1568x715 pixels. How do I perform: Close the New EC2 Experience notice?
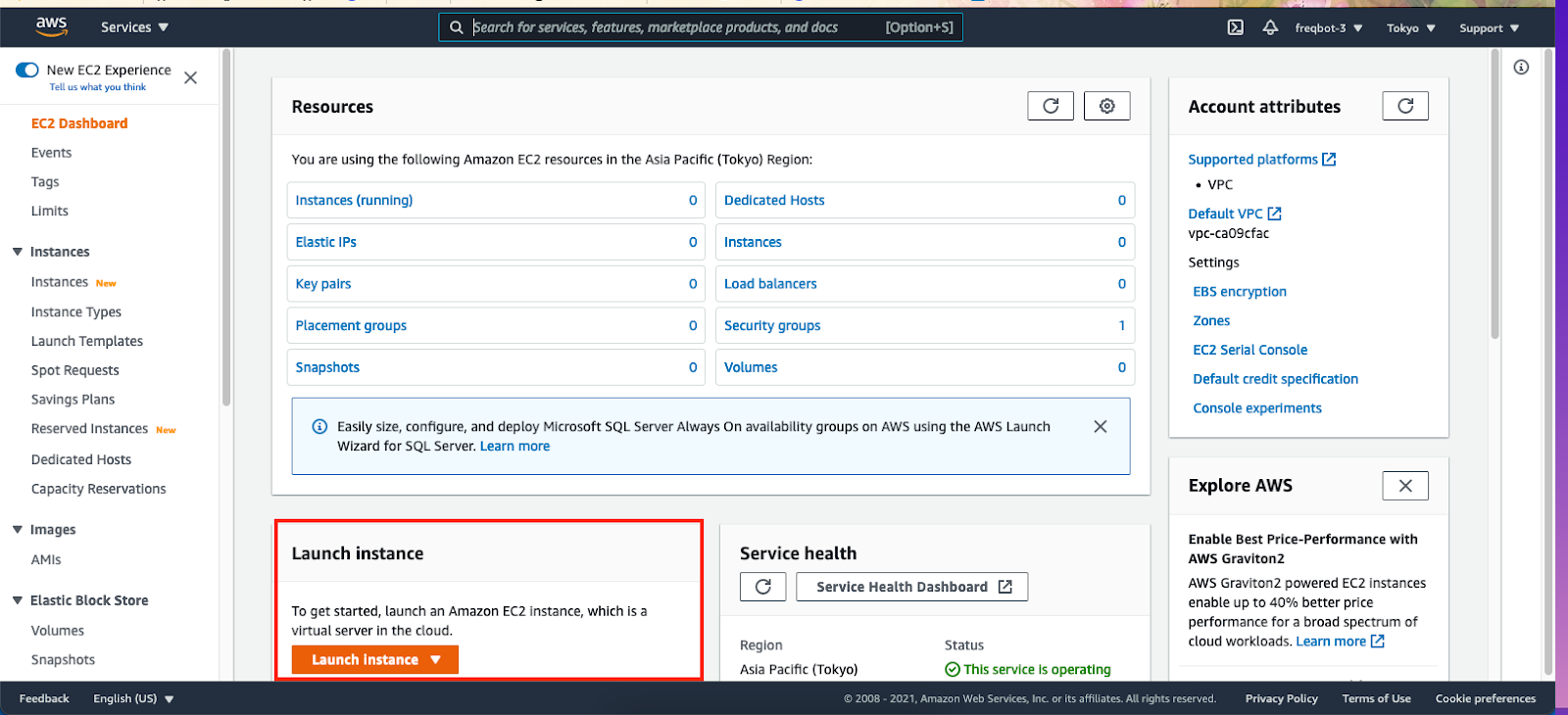click(191, 77)
